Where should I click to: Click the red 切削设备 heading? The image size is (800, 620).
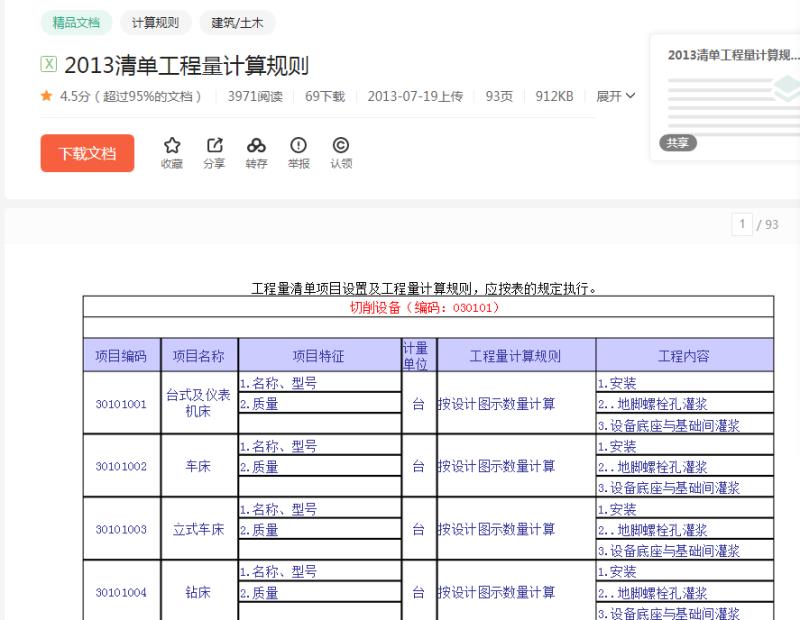424,308
